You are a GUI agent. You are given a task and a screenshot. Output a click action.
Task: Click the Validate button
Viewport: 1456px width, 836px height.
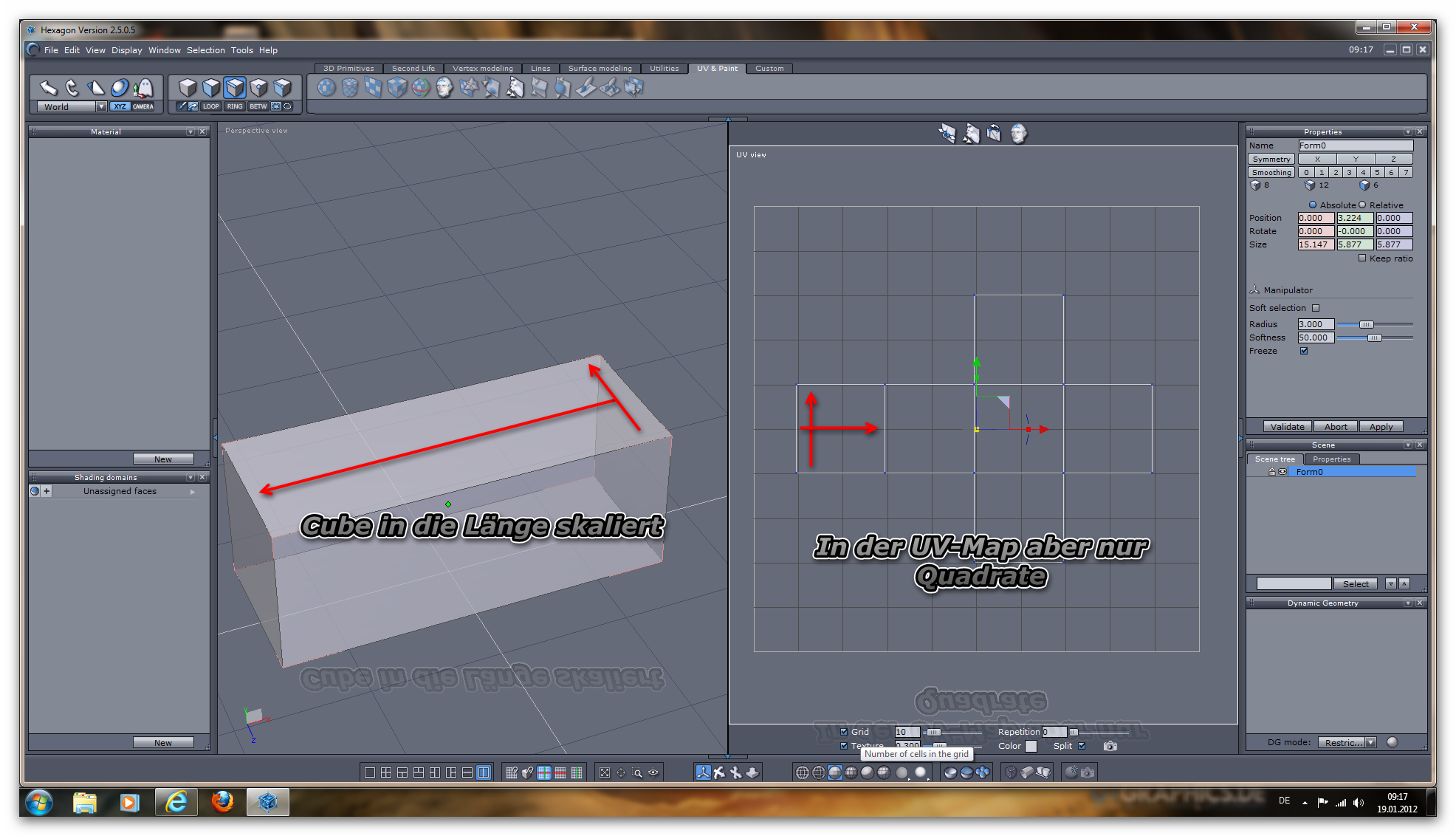1287,427
